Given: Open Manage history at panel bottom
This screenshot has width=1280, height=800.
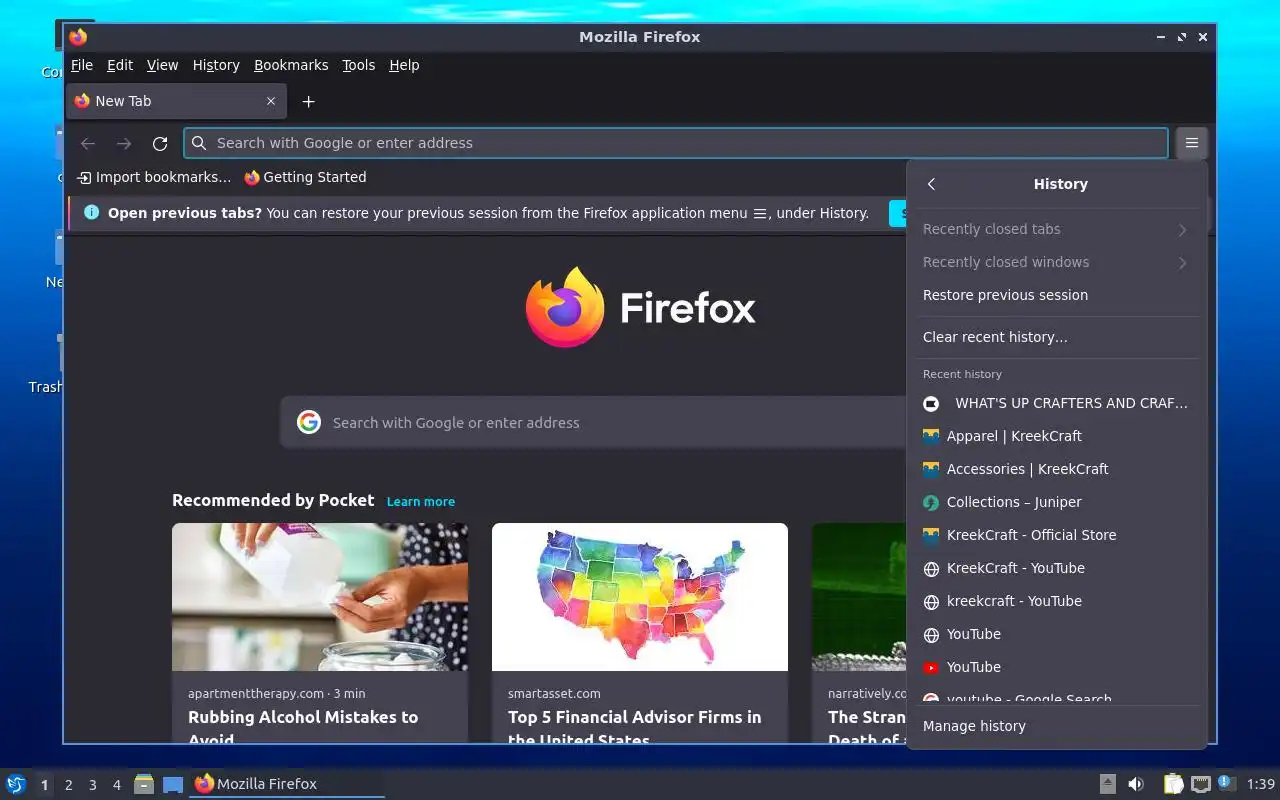Looking at the screenshot, I should tap(1057, 726).
